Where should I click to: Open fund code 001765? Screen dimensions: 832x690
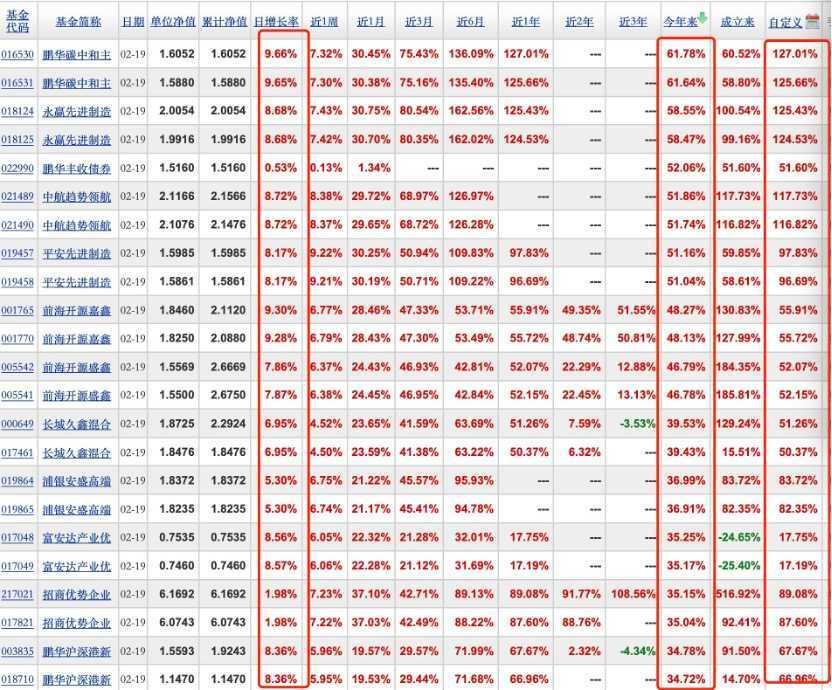[18, 310]
